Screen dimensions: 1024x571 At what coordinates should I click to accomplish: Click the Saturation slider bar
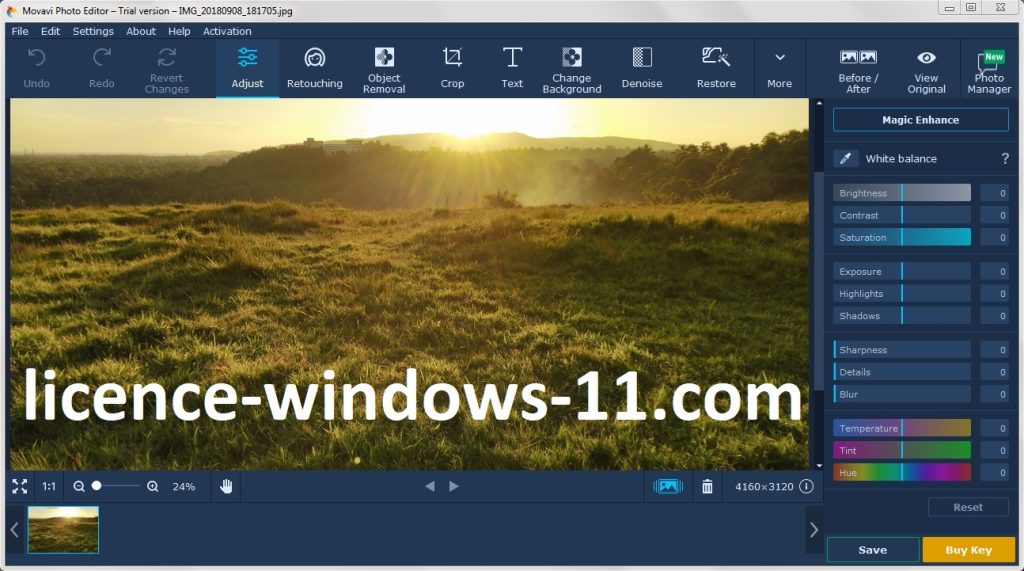point(902,238)
